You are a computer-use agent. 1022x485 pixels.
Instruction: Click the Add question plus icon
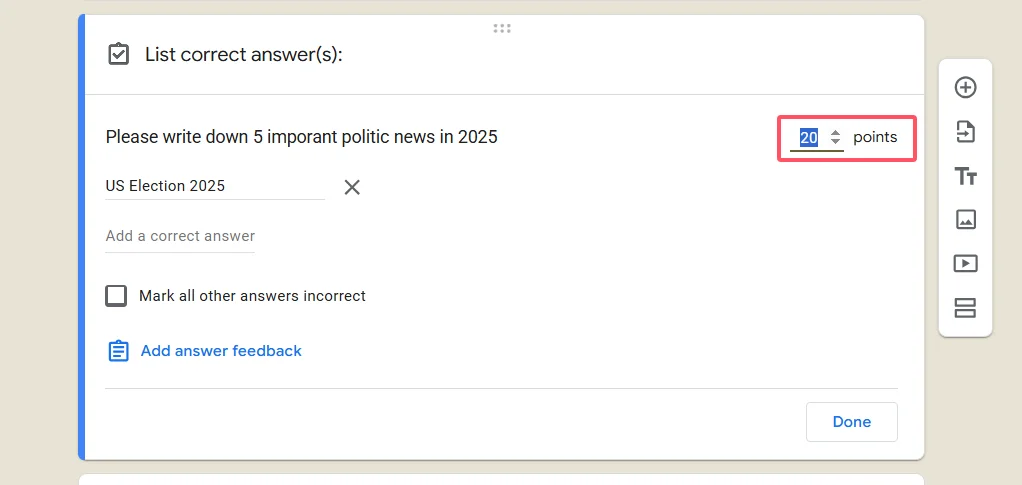click(965, 88)
